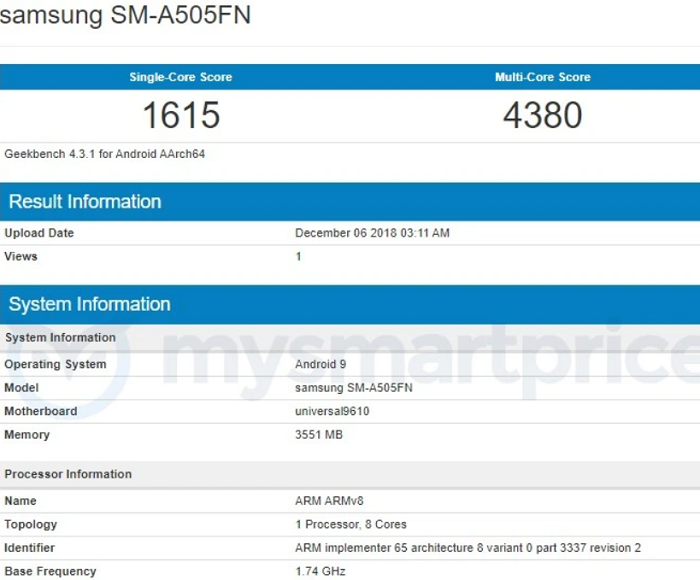The width and height of the screenshot is (700, 580).
Task: Click the Base Frequency value 1.74 GHz
Action: point(320,571)
